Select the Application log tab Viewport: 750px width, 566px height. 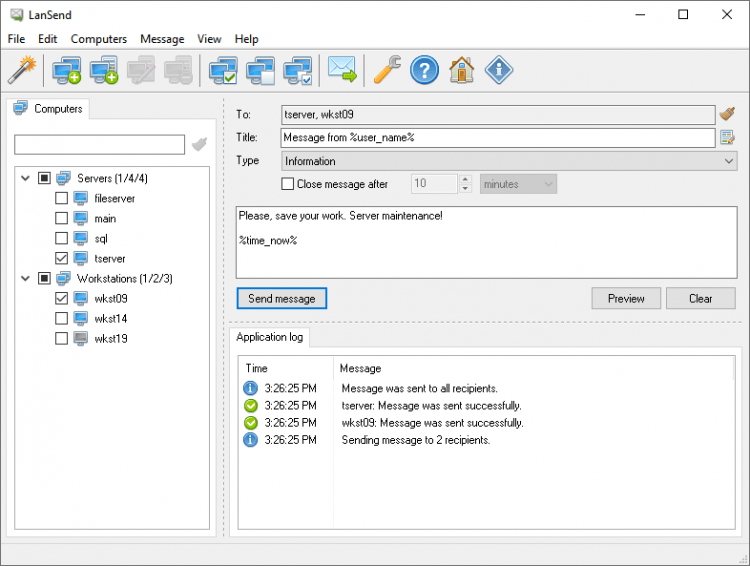(270, 337)
